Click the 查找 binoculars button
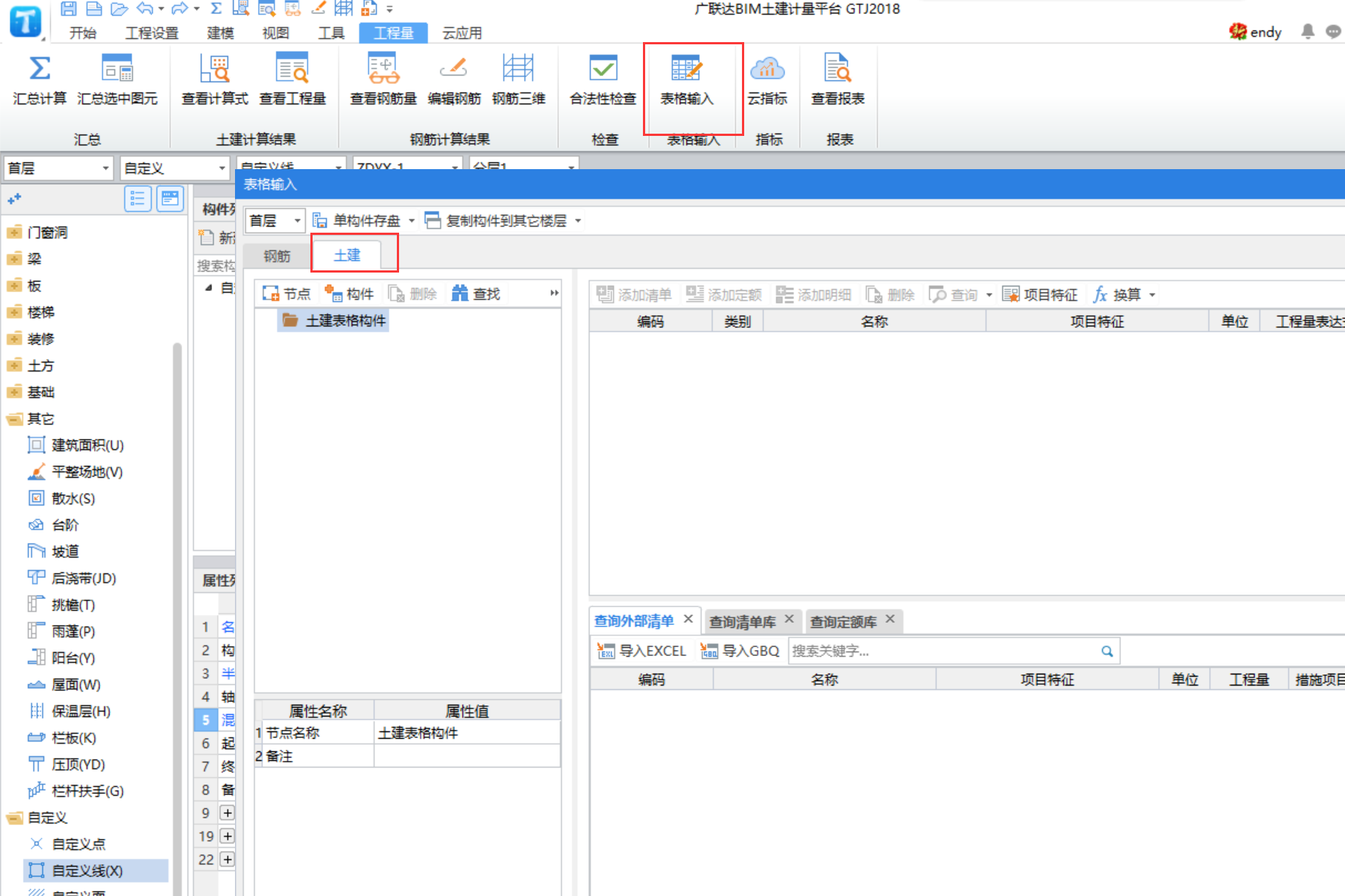Viewport: 1345px width, 896px height. pyautogui.click(x=476, y=294)
